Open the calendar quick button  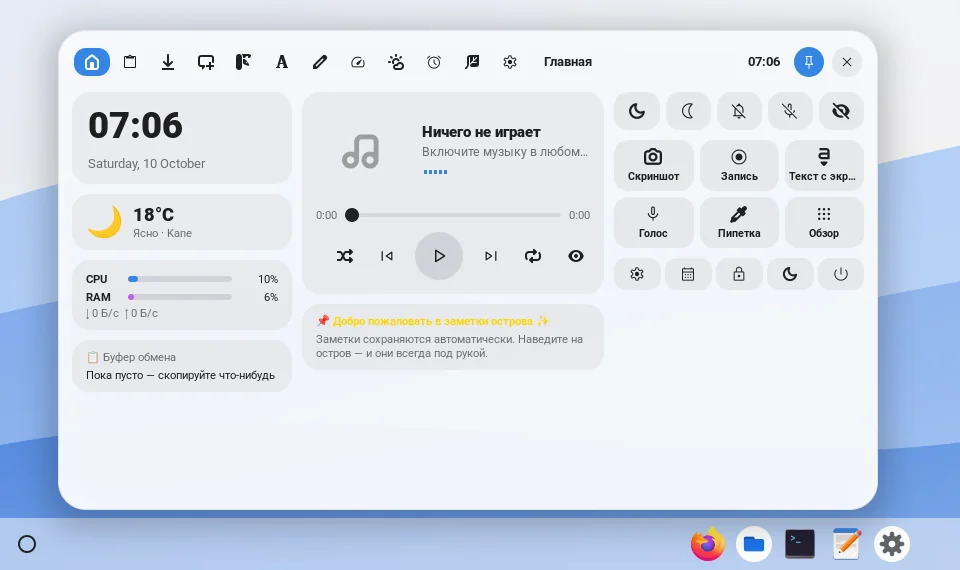pos(688,274)
